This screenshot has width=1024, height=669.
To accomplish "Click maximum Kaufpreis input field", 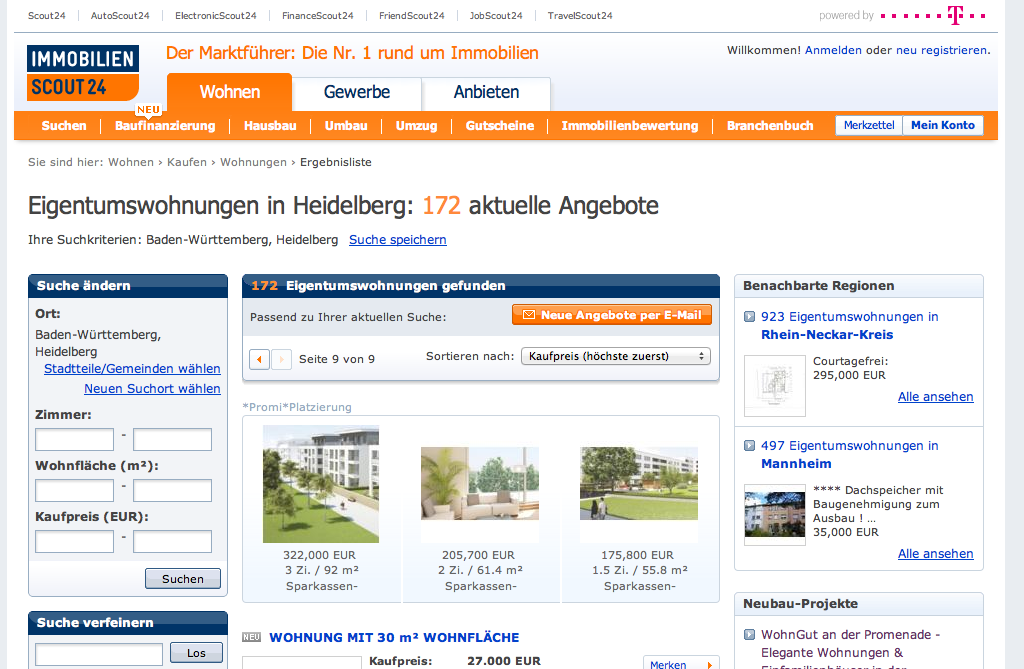I will pos(172,542).
